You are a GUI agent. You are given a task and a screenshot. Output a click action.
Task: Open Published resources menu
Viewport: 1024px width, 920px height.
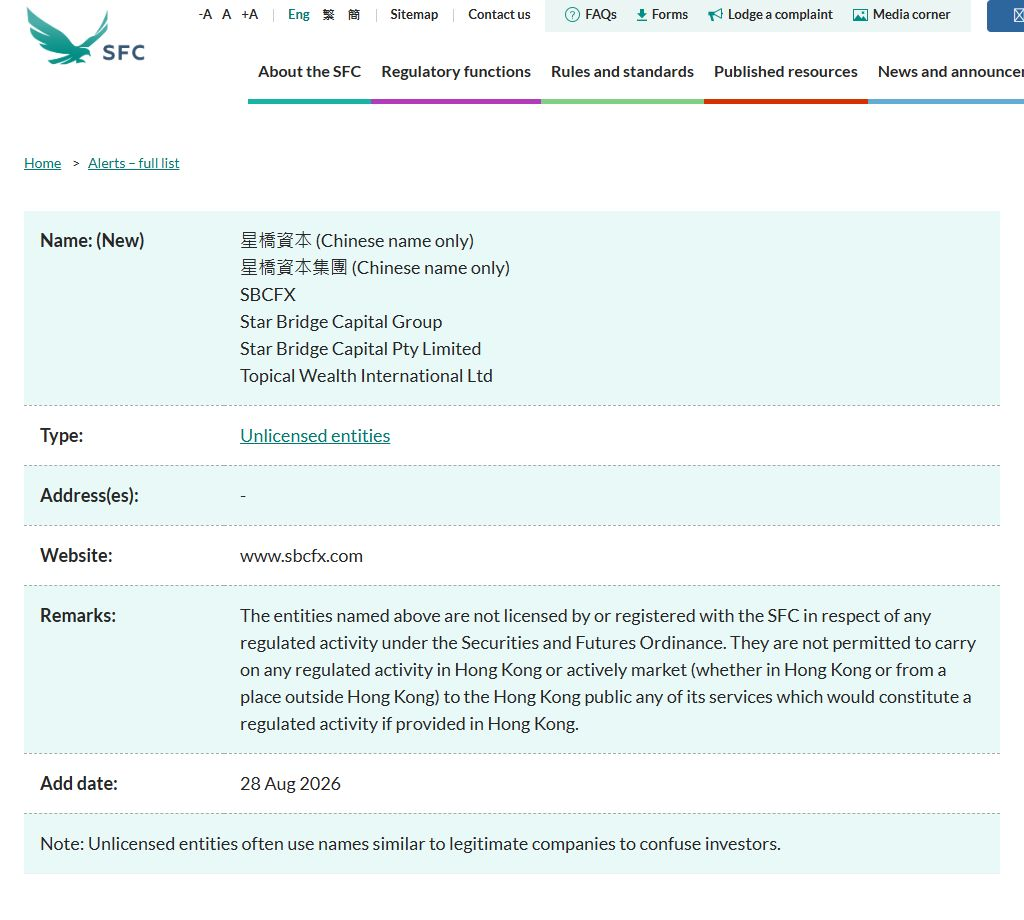(x=786, y=72)
